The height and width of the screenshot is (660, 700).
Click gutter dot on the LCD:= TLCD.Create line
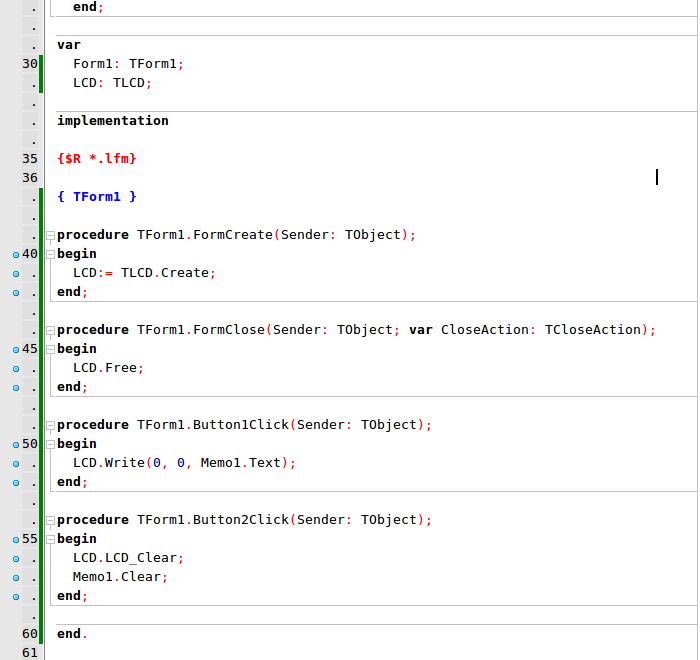(16, 274)
